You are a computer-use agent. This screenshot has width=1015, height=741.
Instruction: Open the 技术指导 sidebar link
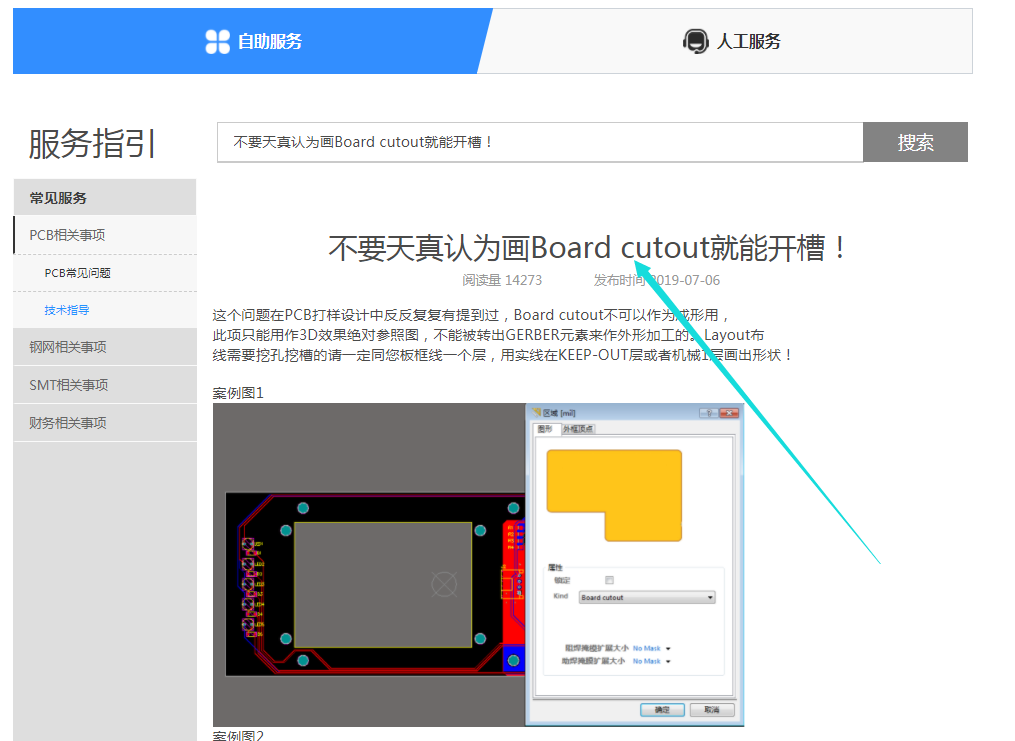(x=66, y=310)
